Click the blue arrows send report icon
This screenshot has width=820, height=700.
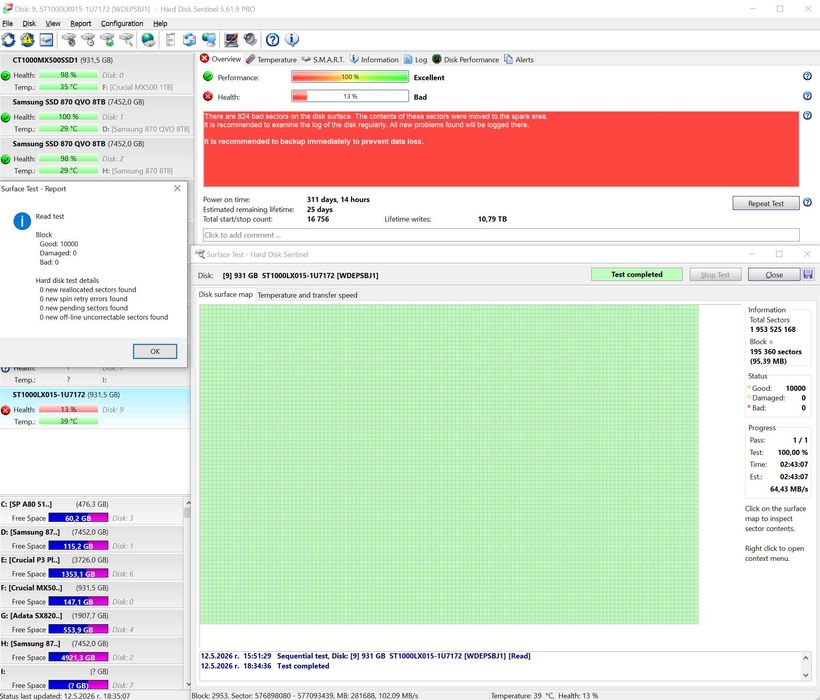click(x=189, y=40)
